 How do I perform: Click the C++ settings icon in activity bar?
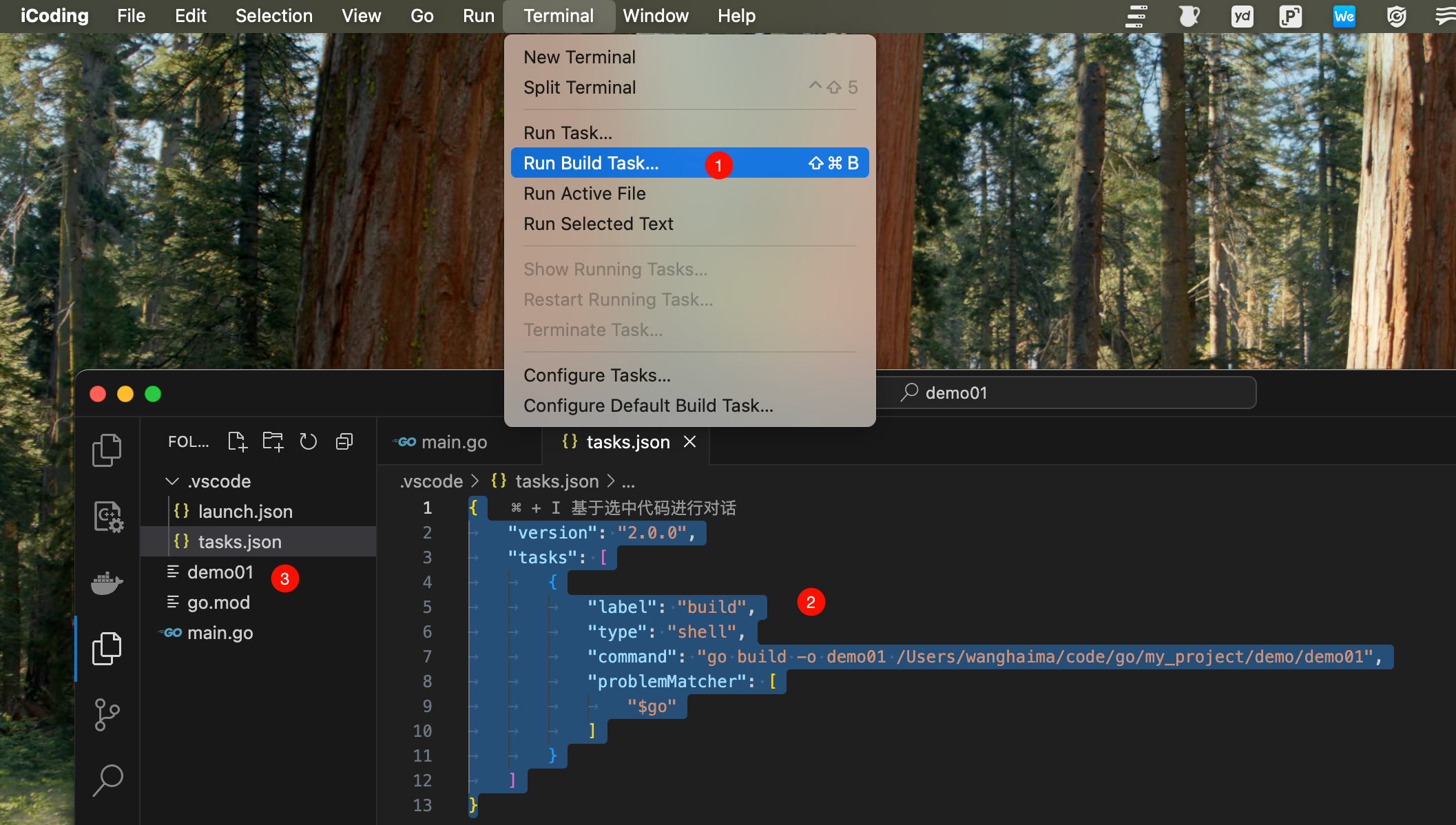(x=107, y=516)
